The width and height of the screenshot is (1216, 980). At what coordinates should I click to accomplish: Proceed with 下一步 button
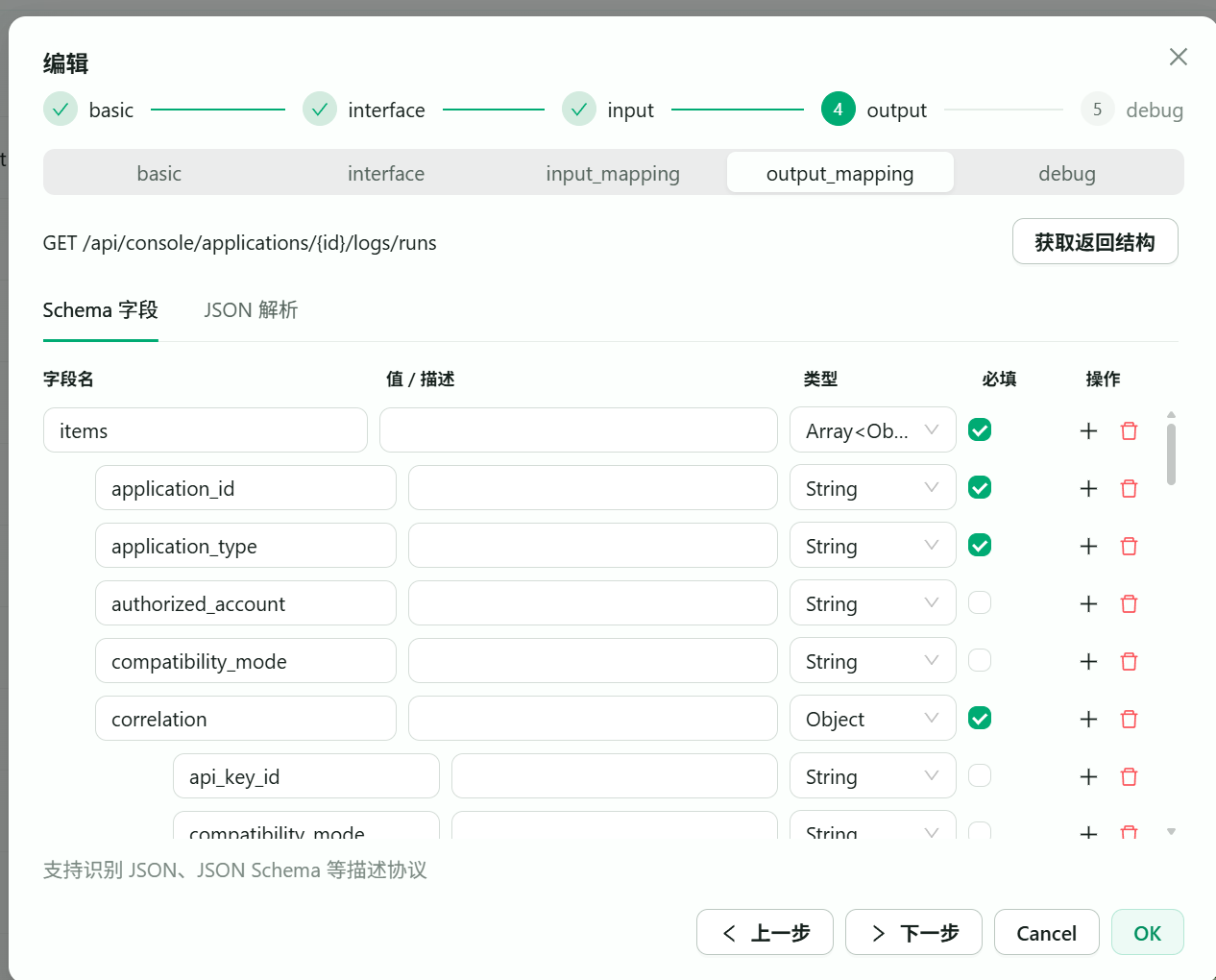[913, 932]
